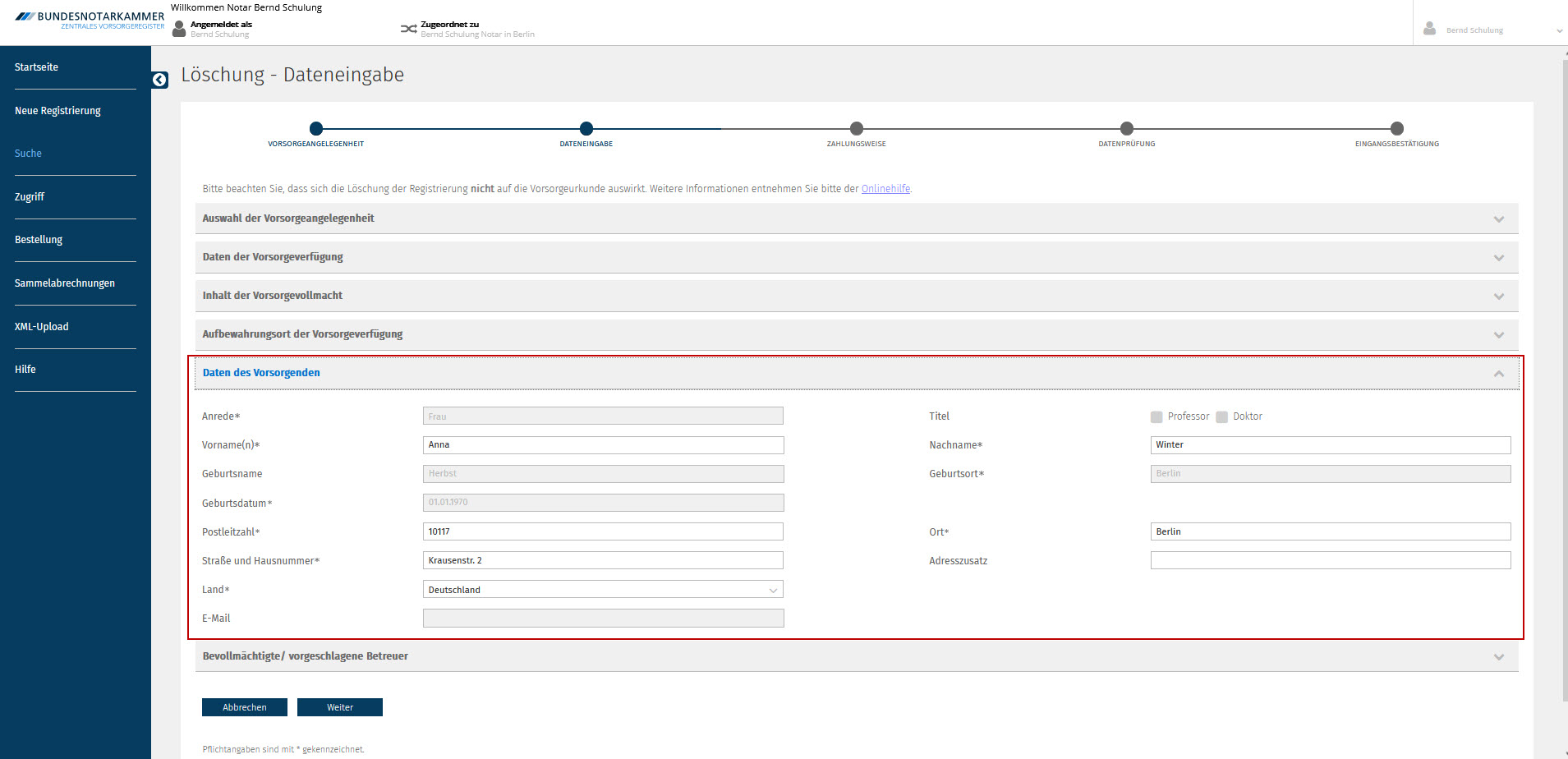Click the Eingangsbestätigung step circle
This screenshot has height=759, width=1568.
point(1397,128)
